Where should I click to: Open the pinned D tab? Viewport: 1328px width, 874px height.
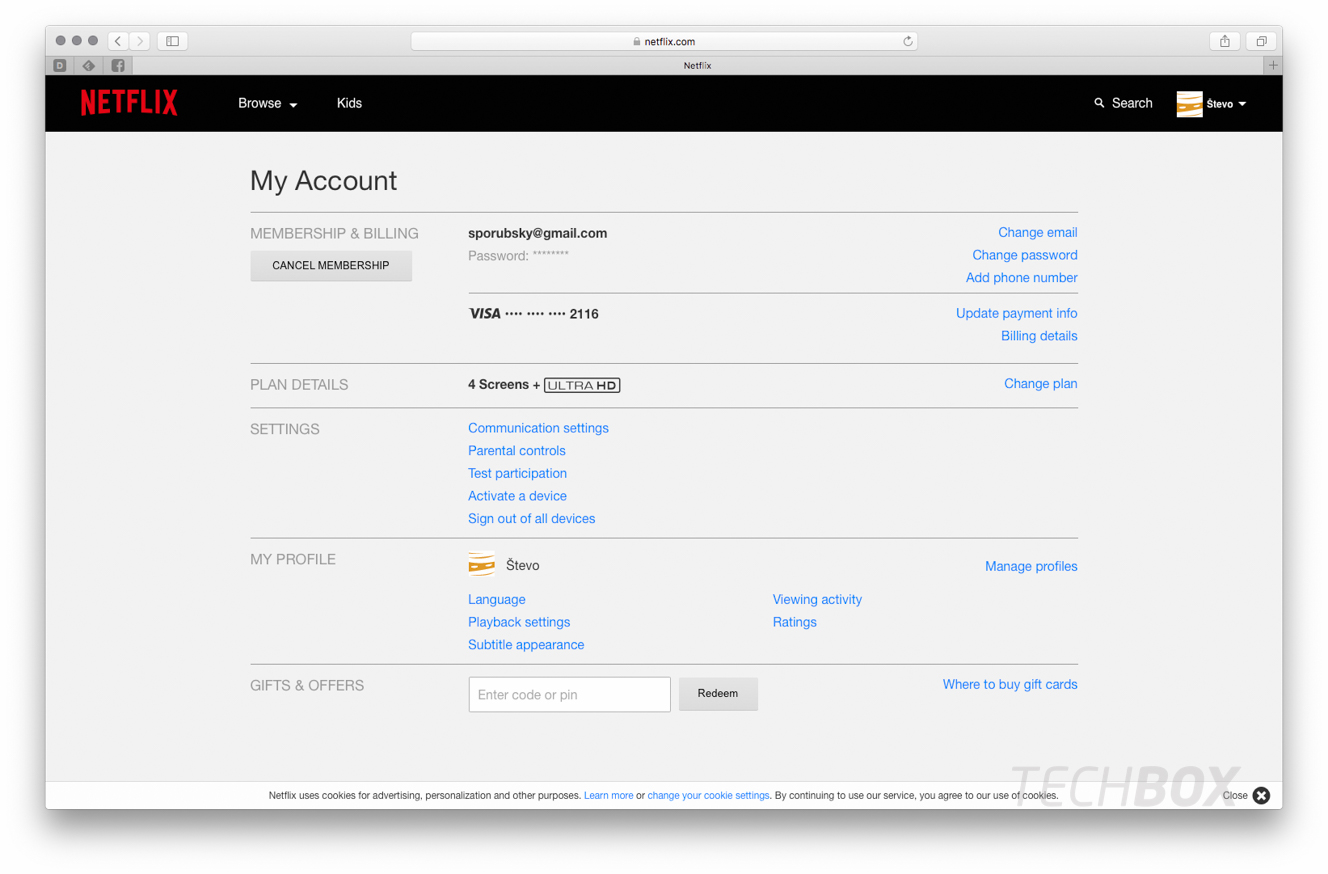(x=60, y=65)
